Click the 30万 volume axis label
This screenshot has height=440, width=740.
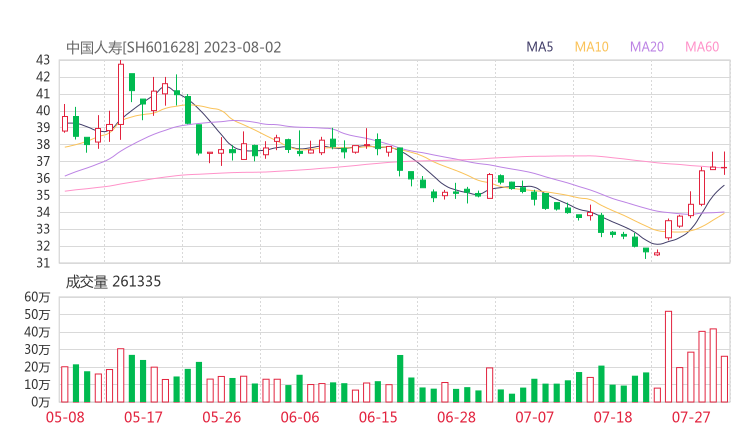(37, 350)
